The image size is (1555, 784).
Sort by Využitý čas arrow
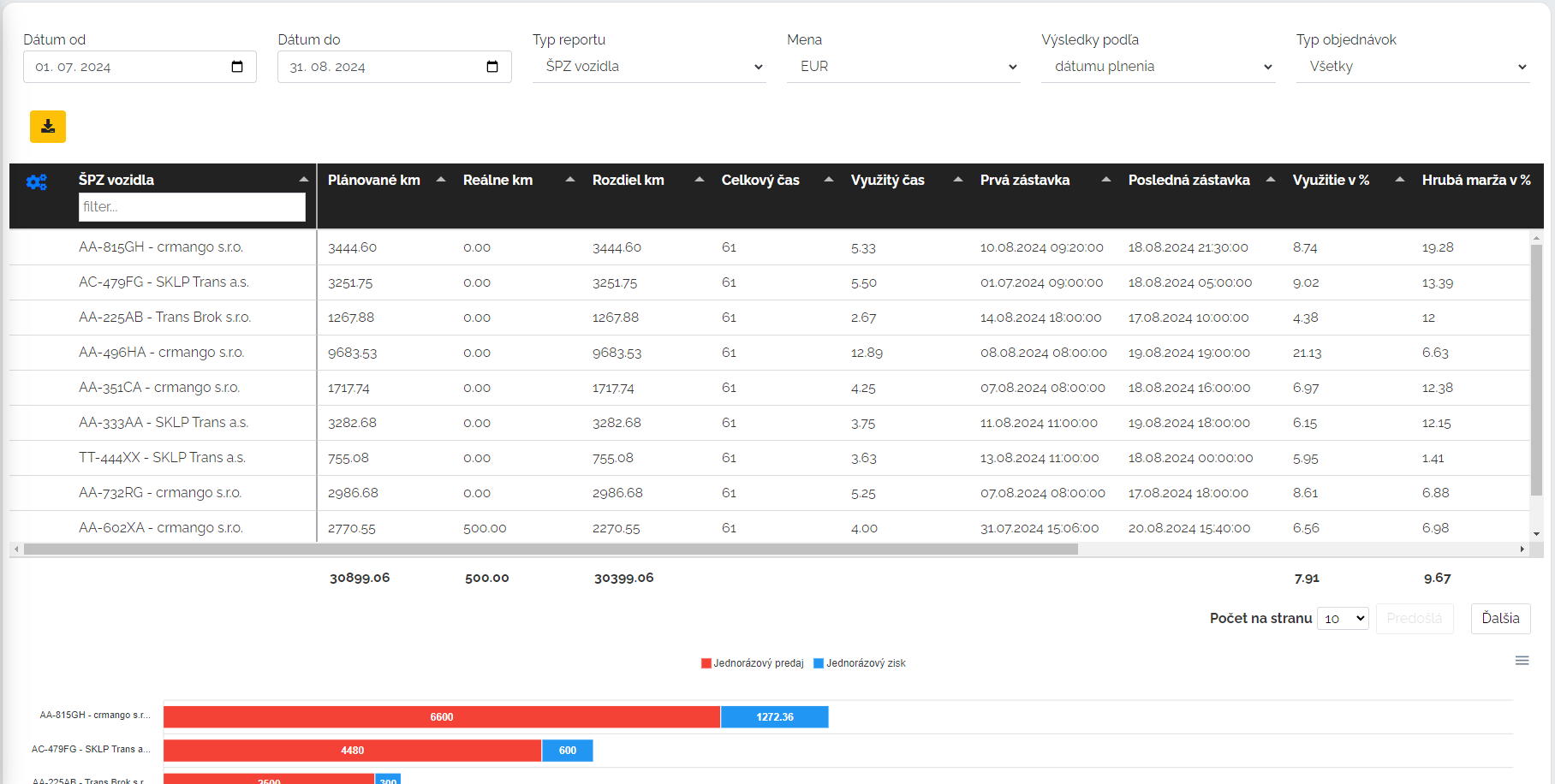pos(958,180)
